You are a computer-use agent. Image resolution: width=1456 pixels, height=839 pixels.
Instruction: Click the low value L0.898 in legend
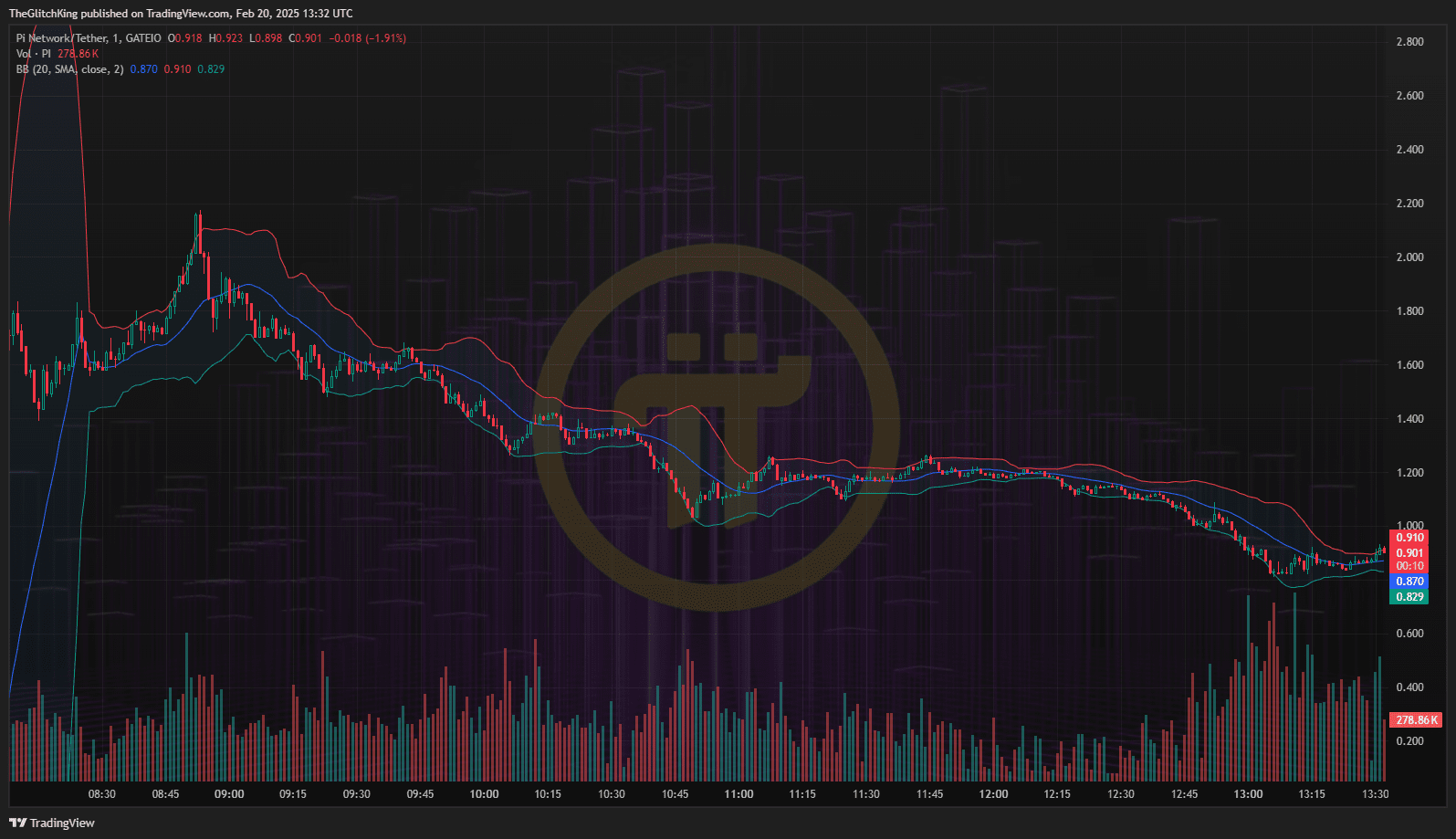(x=266, y=38)
